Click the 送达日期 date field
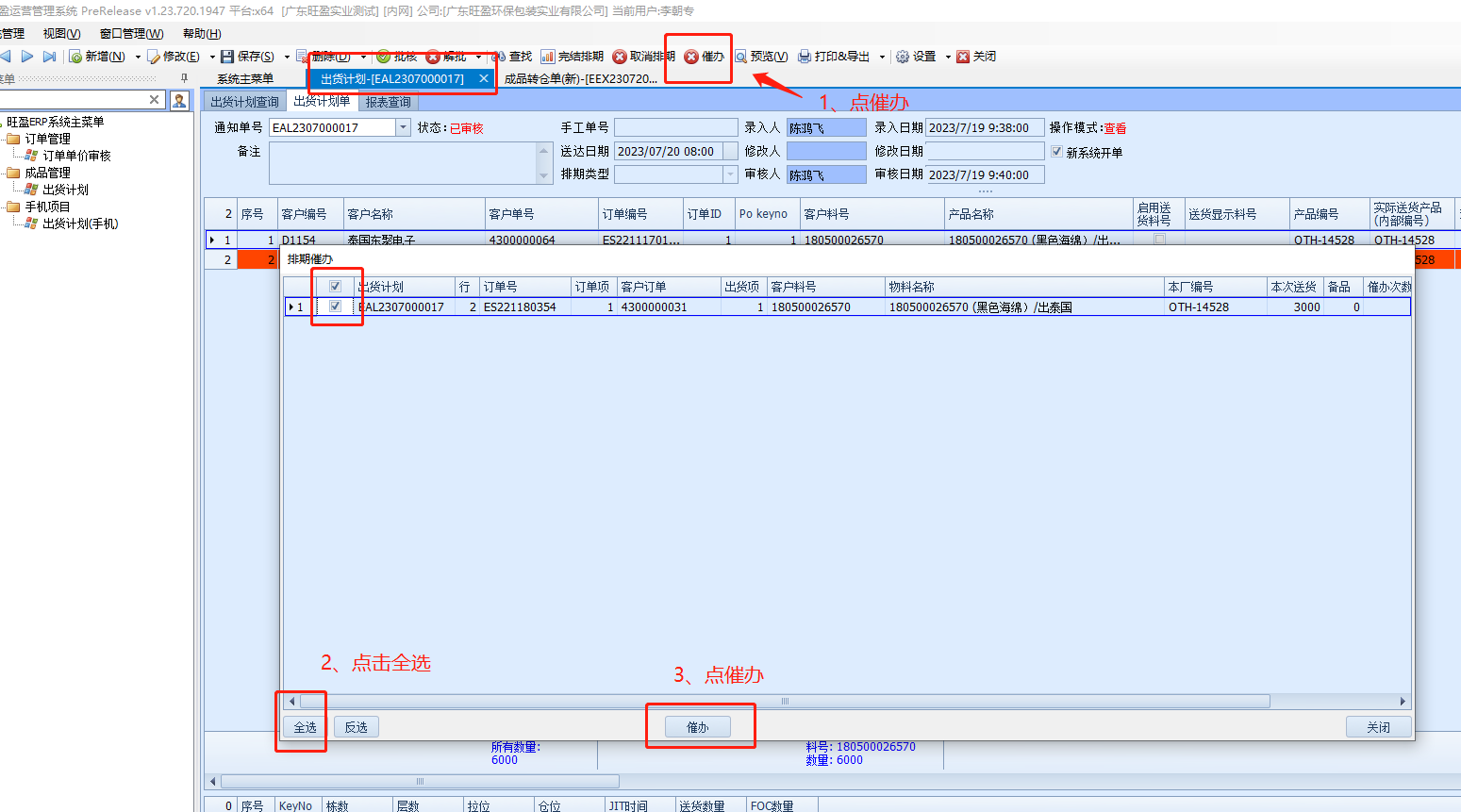This screenshot has height=812, width=1461. coord(670,151)
